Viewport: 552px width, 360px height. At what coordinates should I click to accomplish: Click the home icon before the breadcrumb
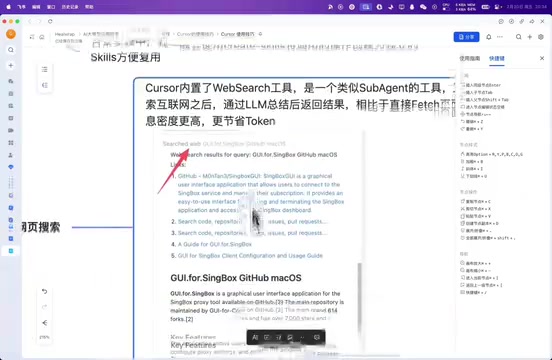42,37
